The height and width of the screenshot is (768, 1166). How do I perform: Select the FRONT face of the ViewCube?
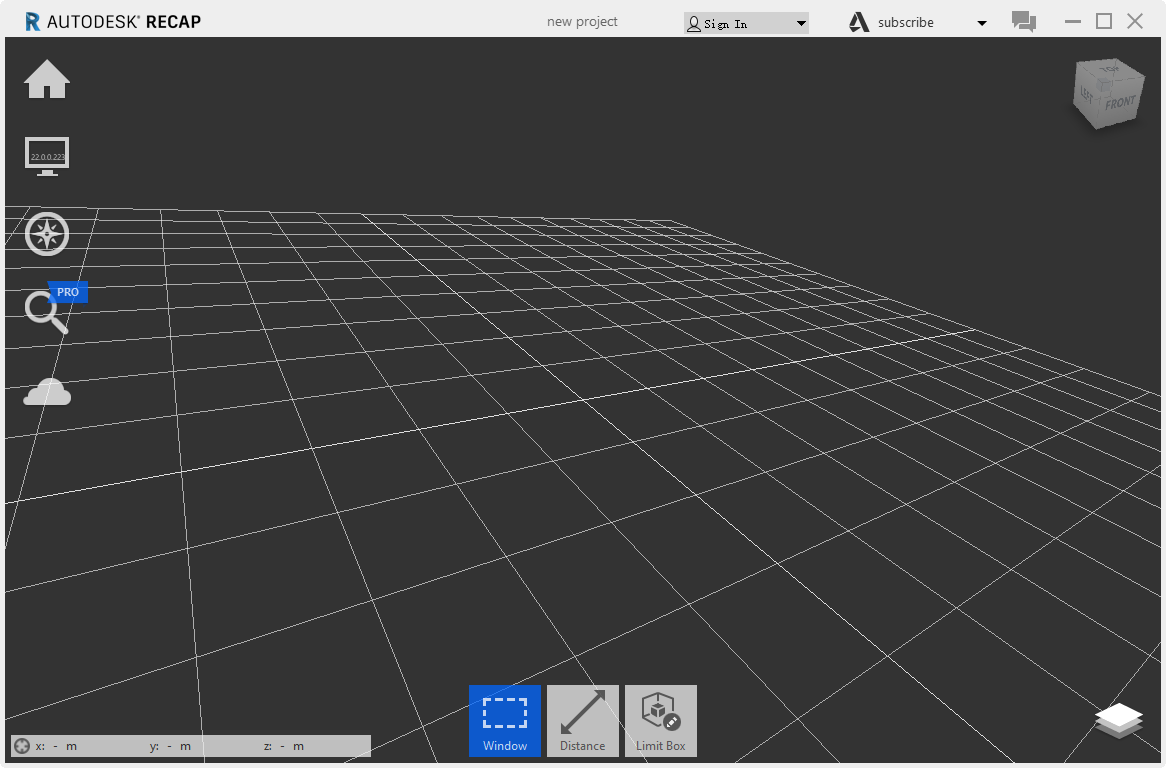(x=1120, y=105)
